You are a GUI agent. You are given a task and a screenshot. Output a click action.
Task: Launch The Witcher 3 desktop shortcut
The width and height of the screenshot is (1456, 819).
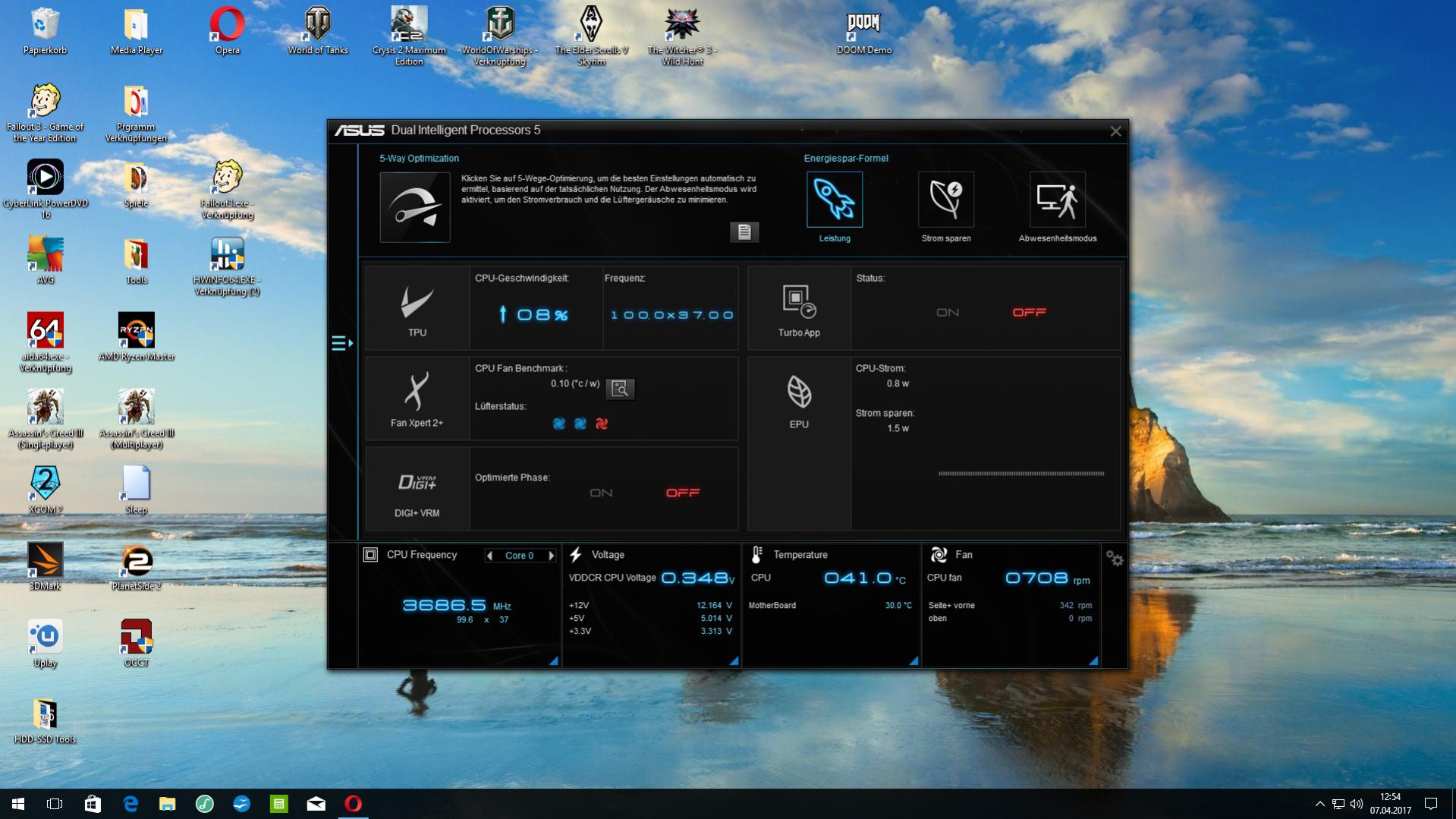[x=682, y=36]
